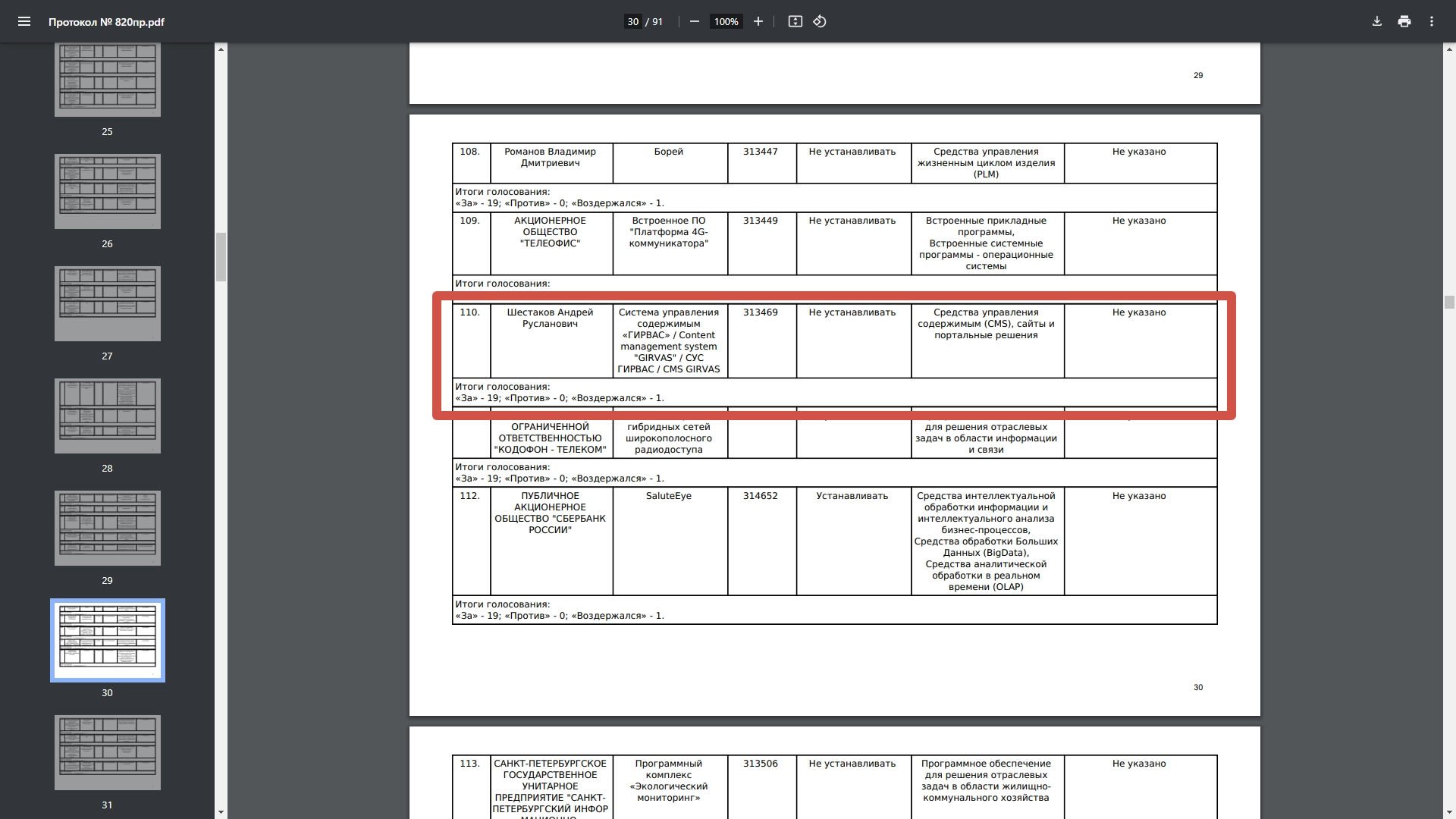
Task: Click main document scrollbar up arrow
Action: 1449,49
